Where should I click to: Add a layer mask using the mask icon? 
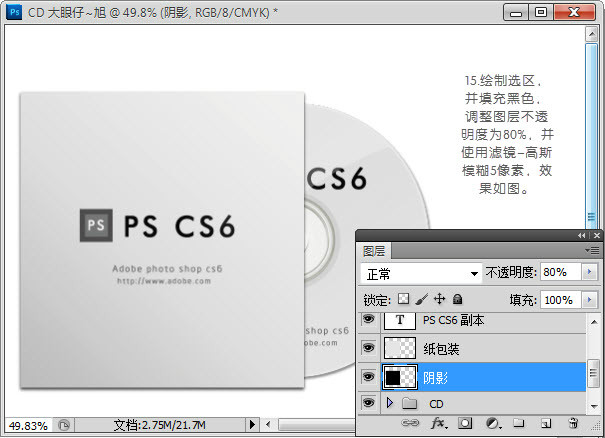point(465,424)
